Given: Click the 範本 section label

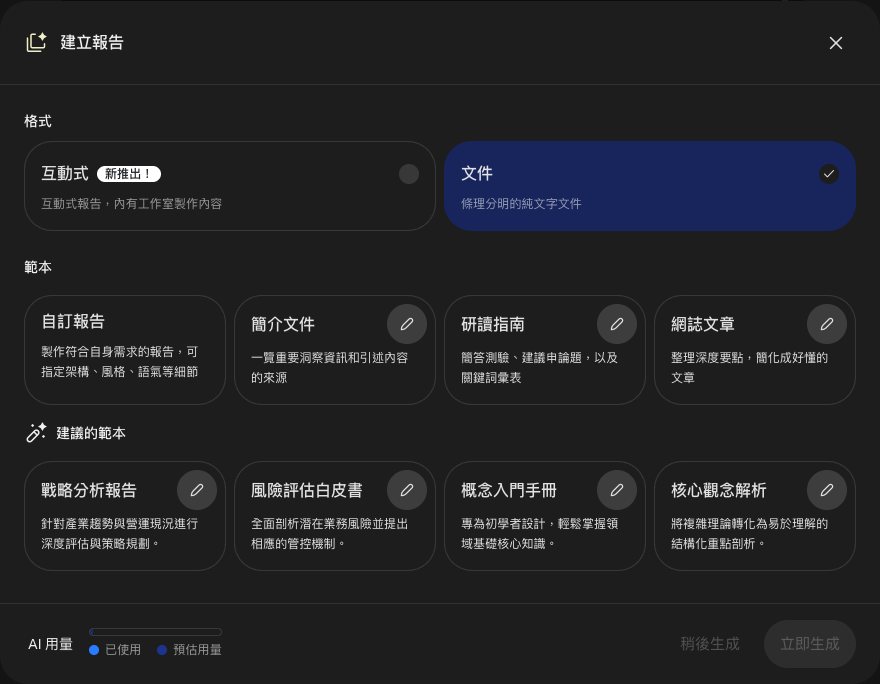Looking at the screenshot, I should (x=38, y=267).
